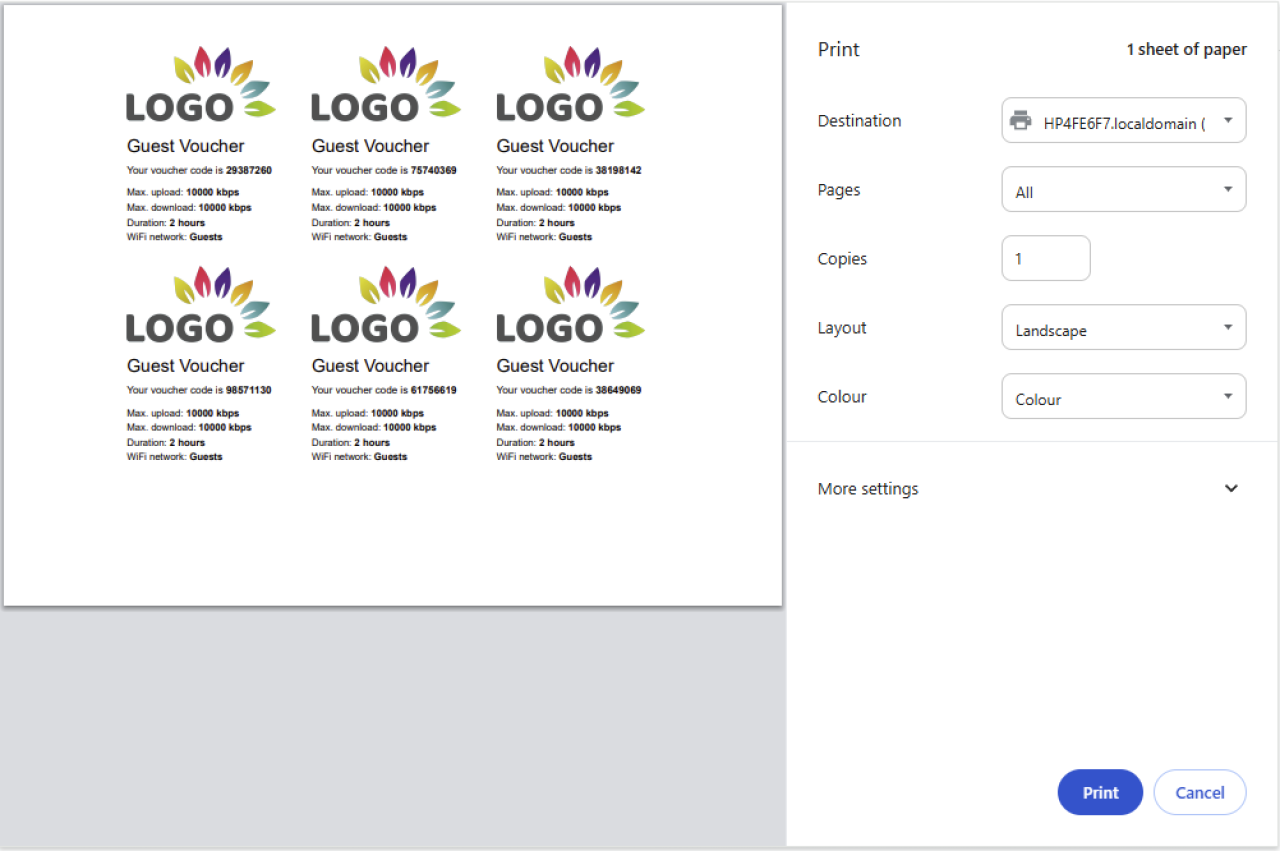Image resolution: width=1280 pixels, height=851 pixels.
Task: Open the Pages dropdown set to All
Action: (x=1123, y=190)
